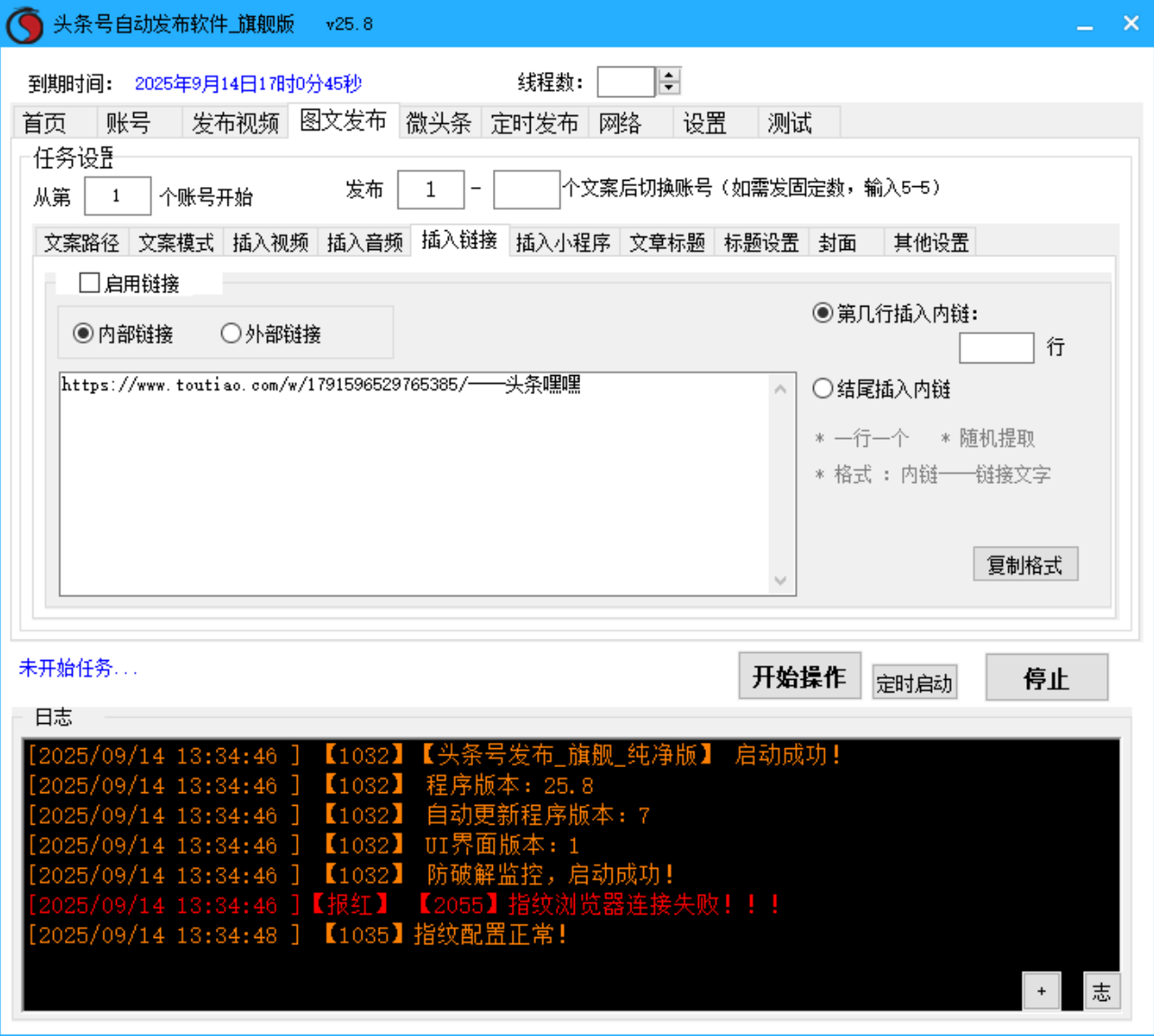Decrease 线程数 using the down stepper arrow
This screenshot has height=1036, width=1154.
point(667,88)
